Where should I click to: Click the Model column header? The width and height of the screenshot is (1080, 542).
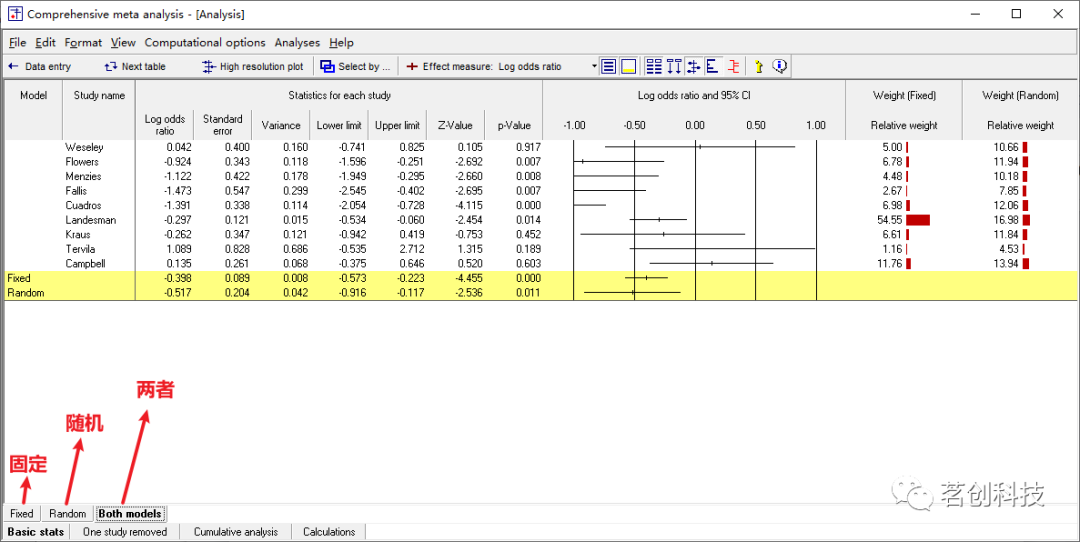(33, 96)
